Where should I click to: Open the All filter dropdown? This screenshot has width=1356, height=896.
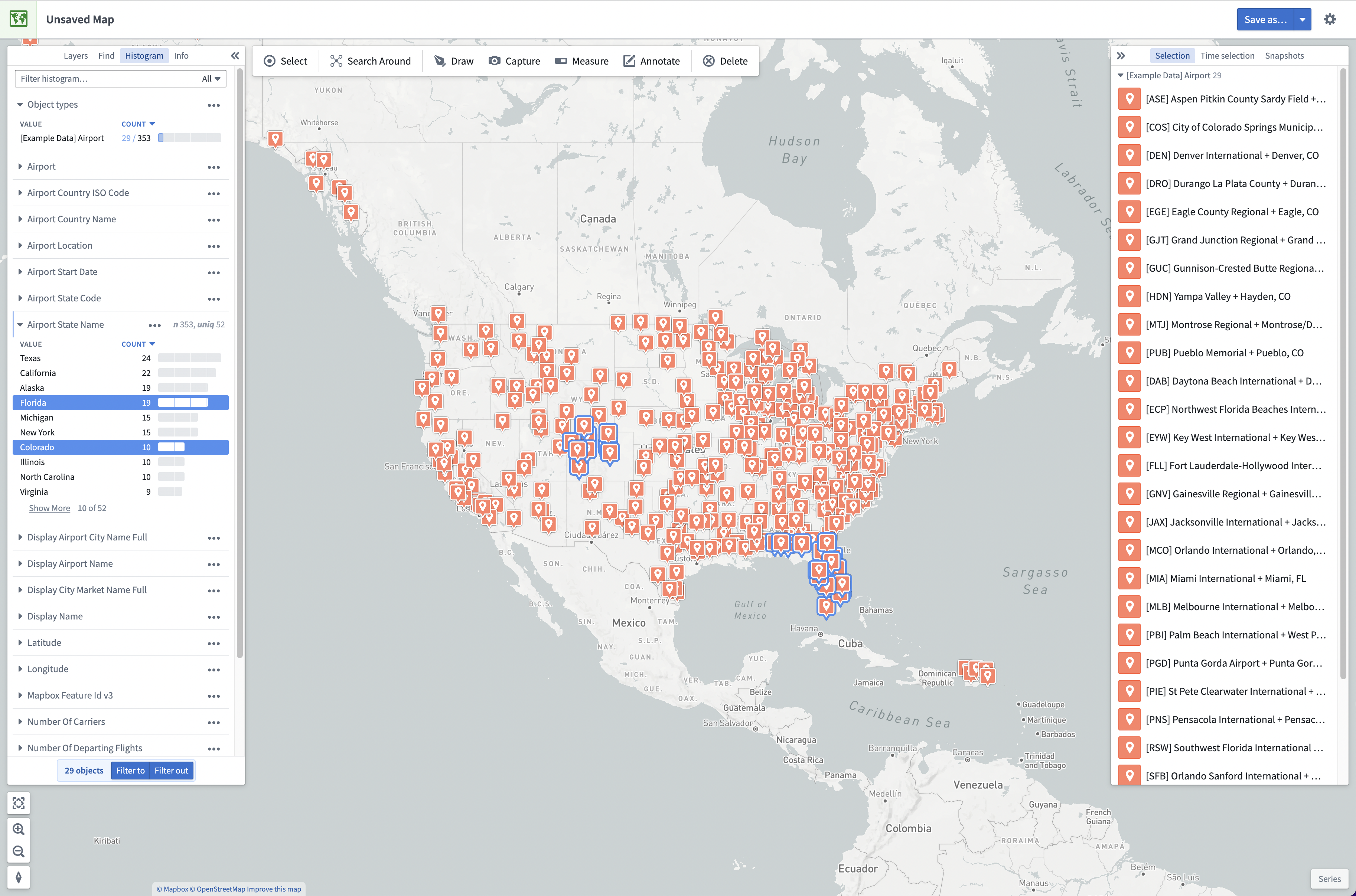pos(211,79)
